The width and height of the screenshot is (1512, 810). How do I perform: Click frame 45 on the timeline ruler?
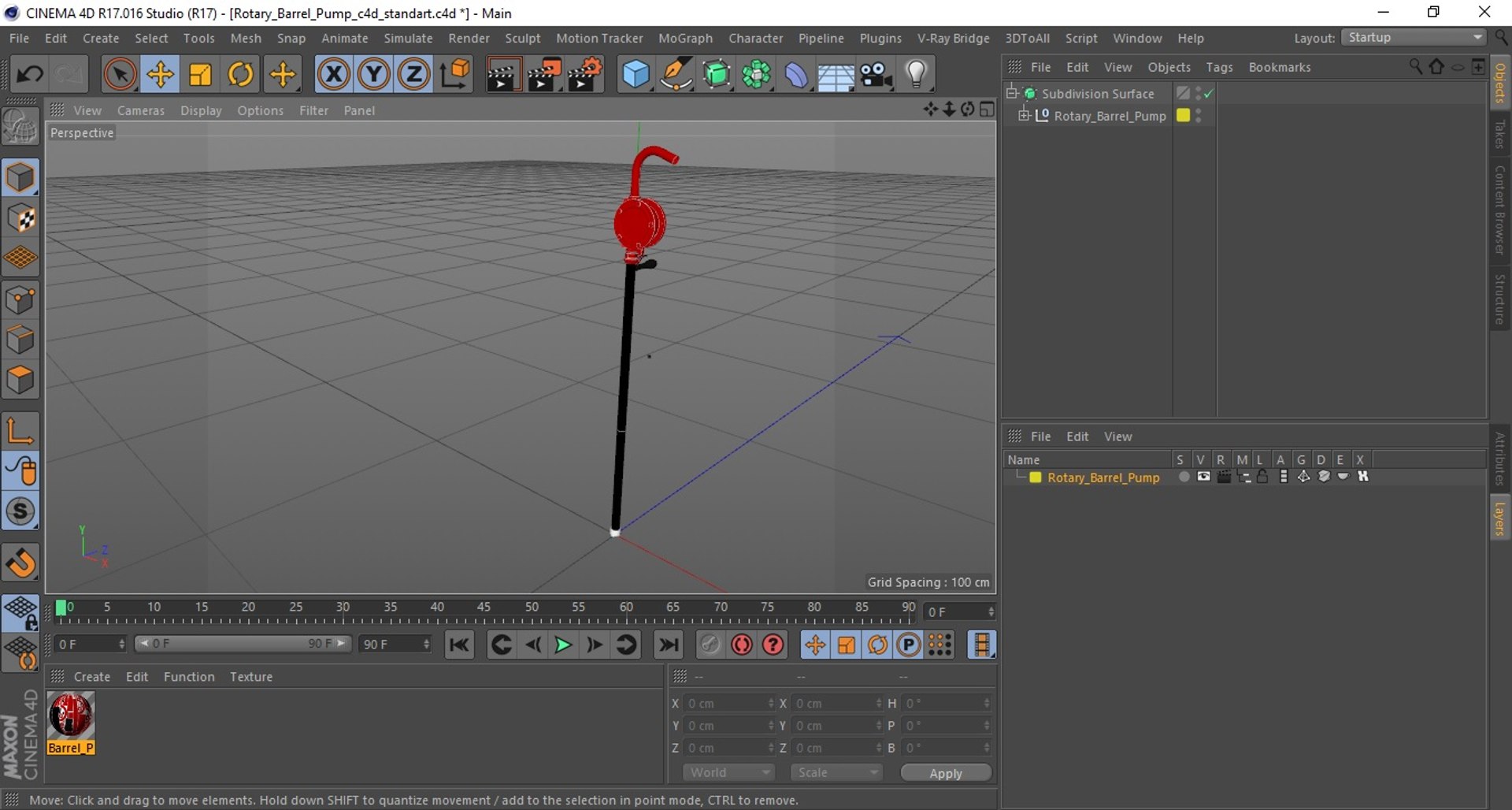[484, 607]
